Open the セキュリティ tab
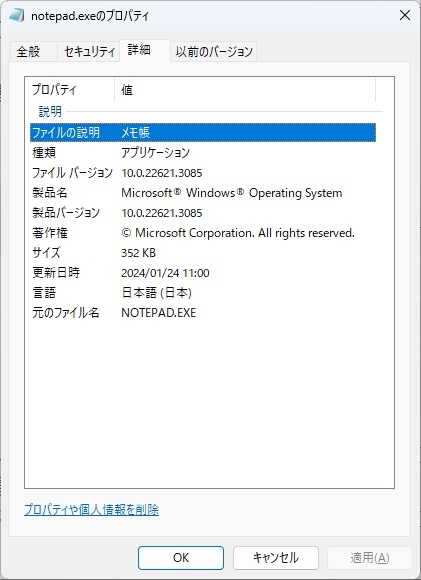 [89, 51]
